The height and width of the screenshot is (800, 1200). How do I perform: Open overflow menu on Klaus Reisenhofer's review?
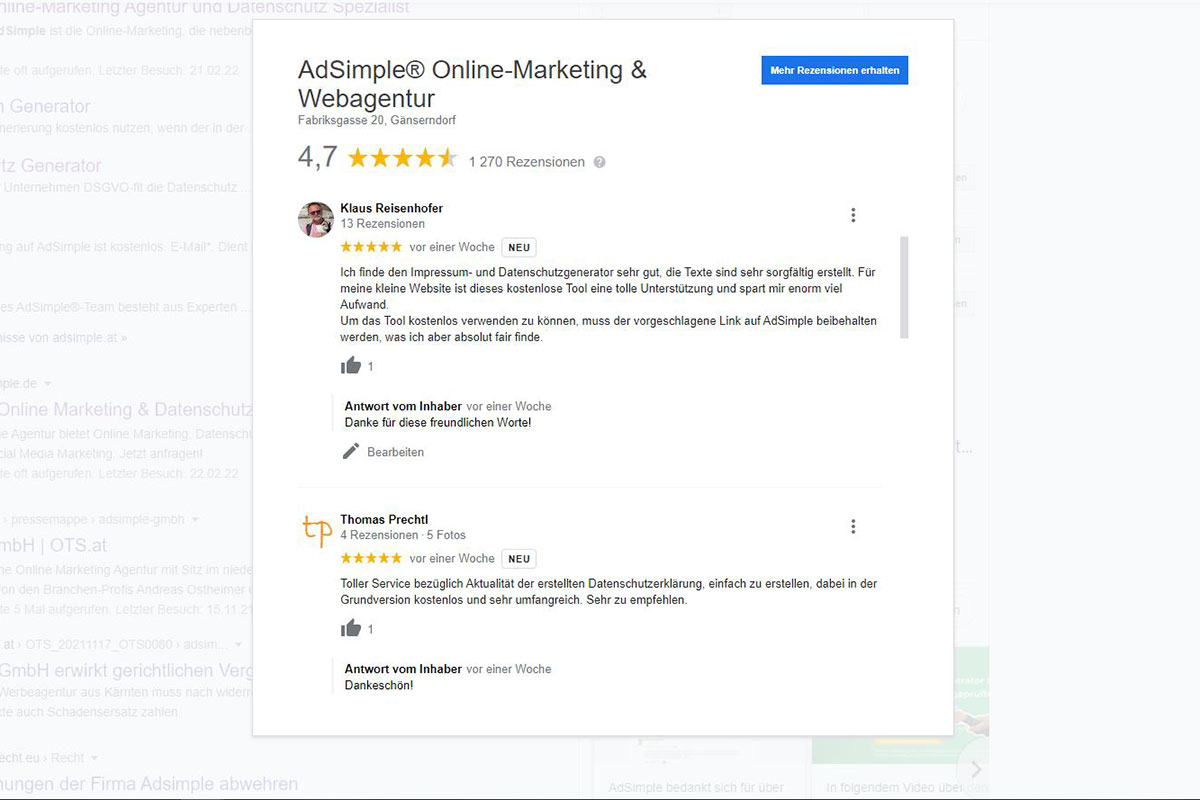[x=853, y=214]
